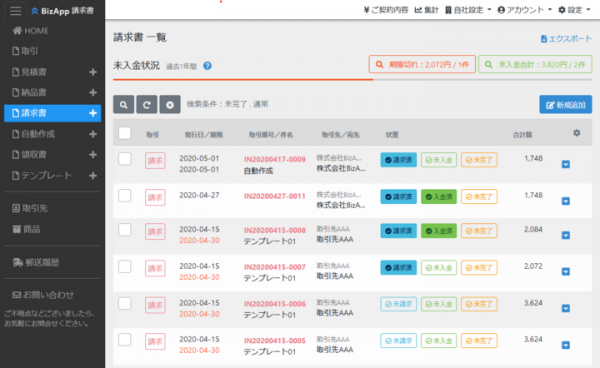Open invoice IN20200427-0011 link
This screenshot has width=600, height=368.
pyautogui.click(x=275, y=196)
